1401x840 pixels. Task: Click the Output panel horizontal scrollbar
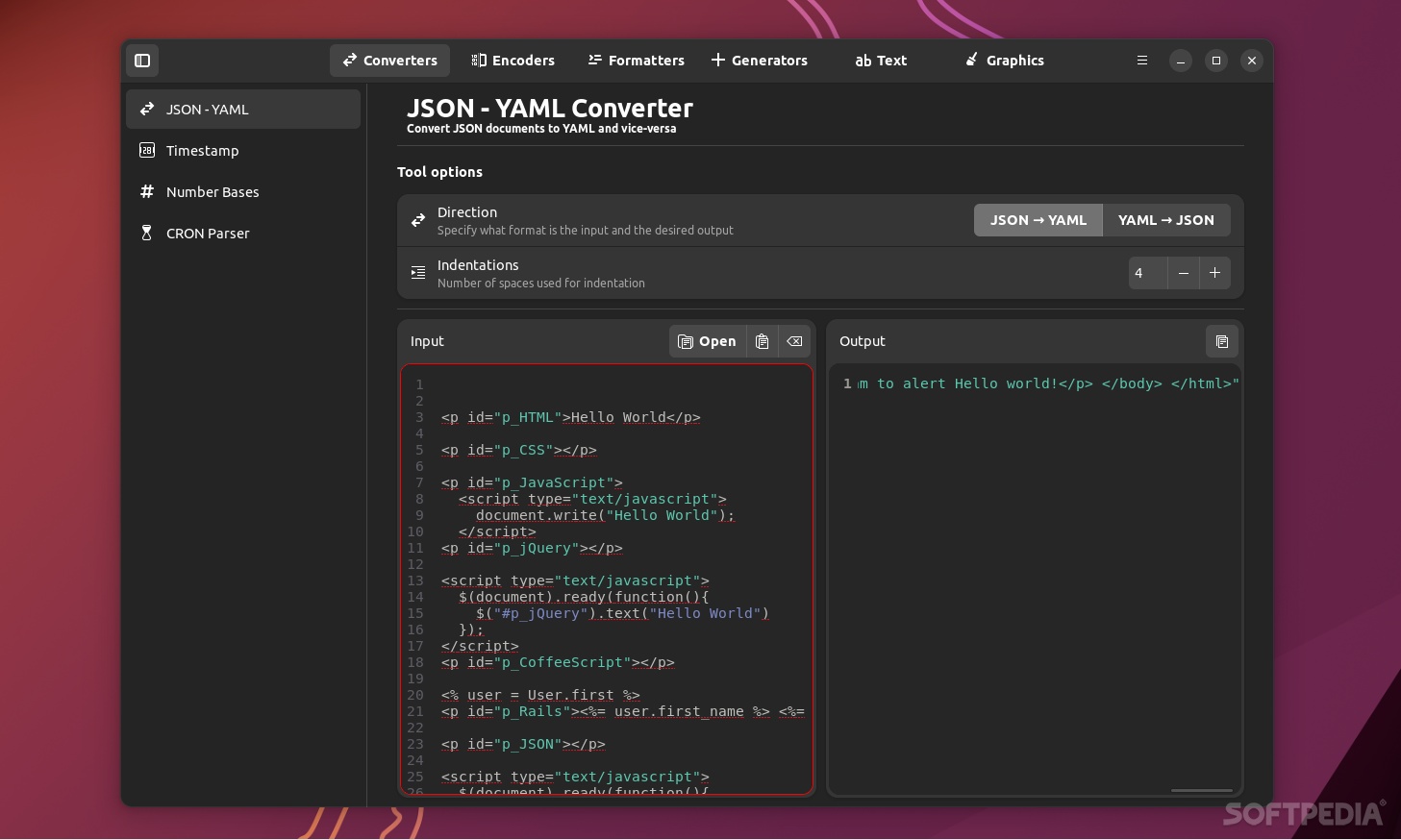click(1200, 790)
